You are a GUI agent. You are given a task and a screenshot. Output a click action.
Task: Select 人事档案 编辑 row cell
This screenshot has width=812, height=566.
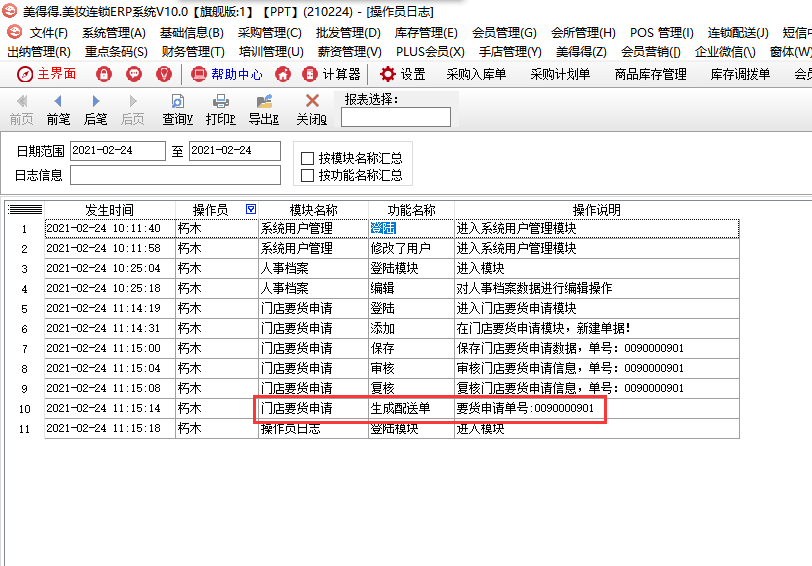coord(411,288)
